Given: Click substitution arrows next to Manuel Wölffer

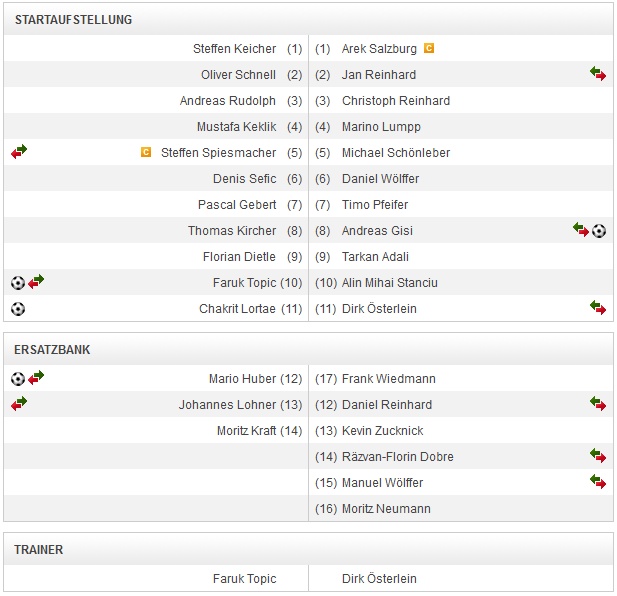Looking at the screenshot, I should pos(598,482).
